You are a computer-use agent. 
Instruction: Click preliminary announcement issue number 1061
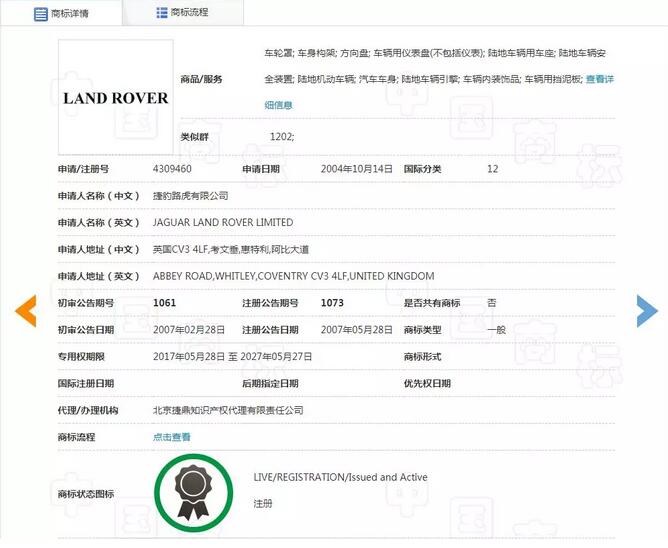pyautogui.click(x=164, y=303)
